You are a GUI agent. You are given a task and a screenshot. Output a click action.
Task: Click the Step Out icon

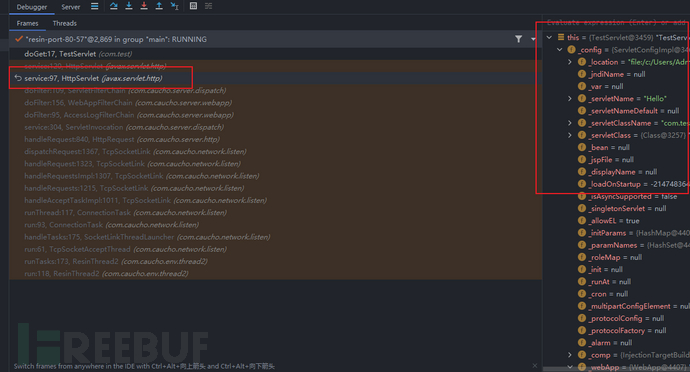click(x=159, y=6)
